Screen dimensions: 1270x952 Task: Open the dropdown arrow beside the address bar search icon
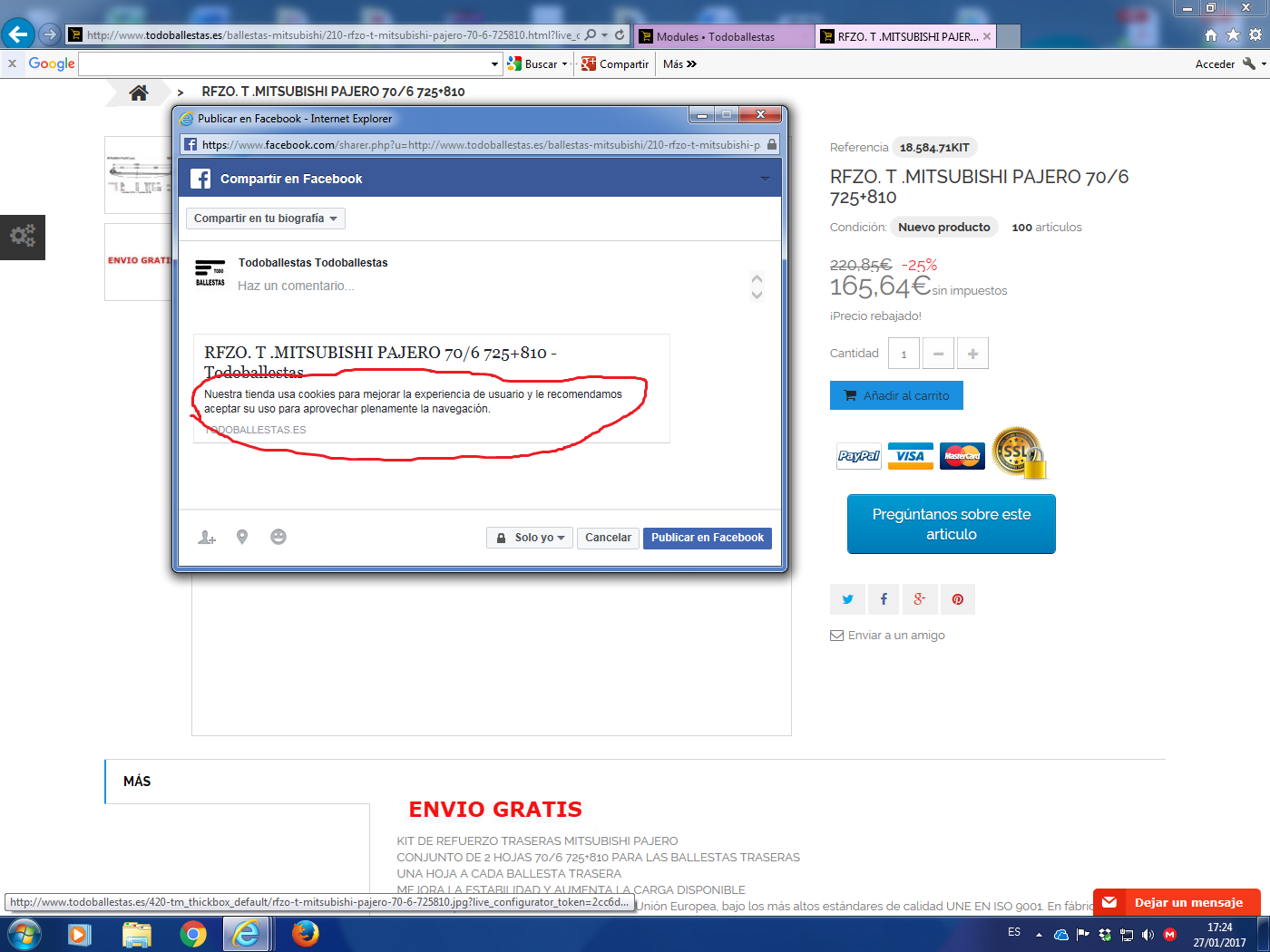(605, 35)
